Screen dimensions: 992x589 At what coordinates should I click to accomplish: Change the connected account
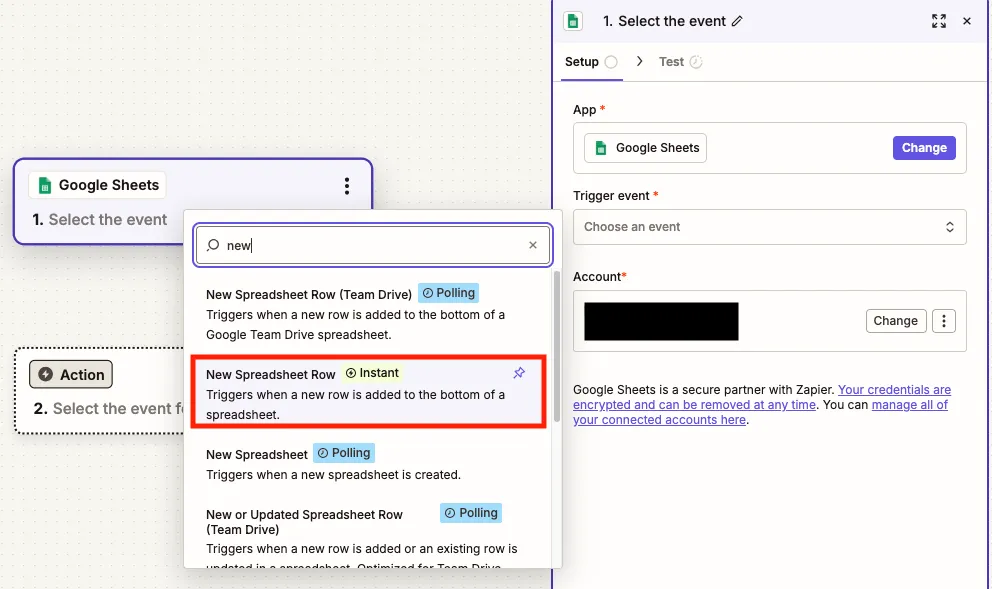click(x=895, y=321)
